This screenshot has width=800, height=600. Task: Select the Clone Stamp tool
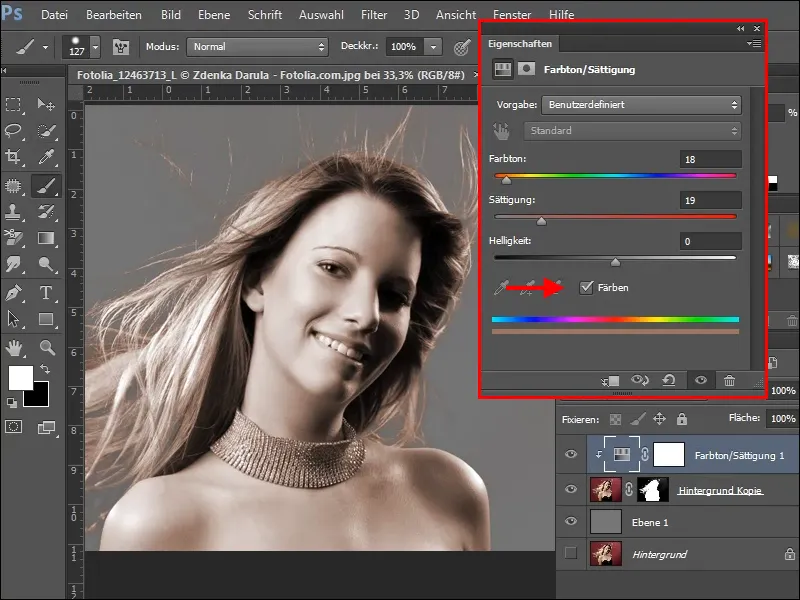(13, 212)
